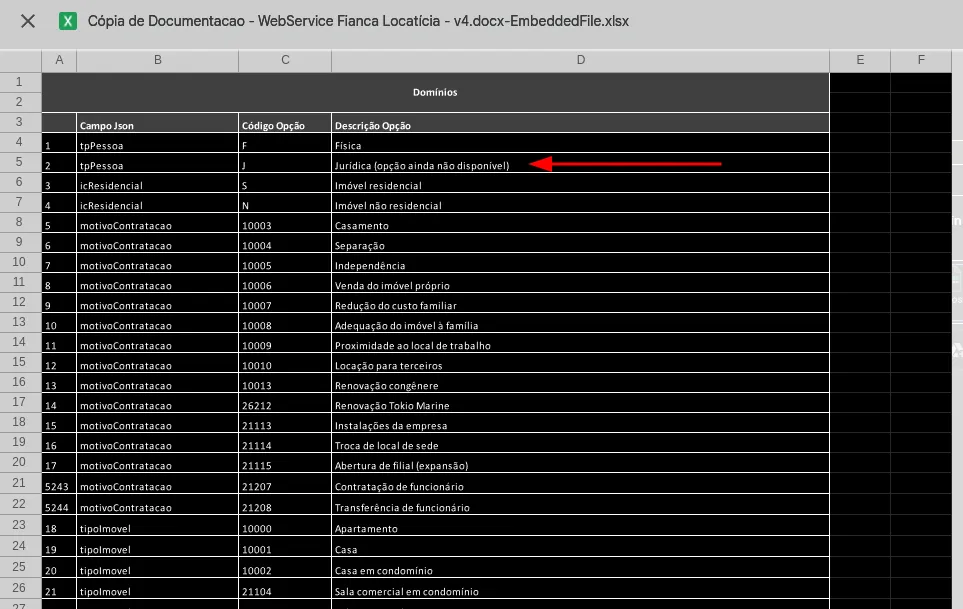Image resolution: width=963 pixels, height=609 pixels.
Task: Select row 5 header number
Action: [20, 162]
